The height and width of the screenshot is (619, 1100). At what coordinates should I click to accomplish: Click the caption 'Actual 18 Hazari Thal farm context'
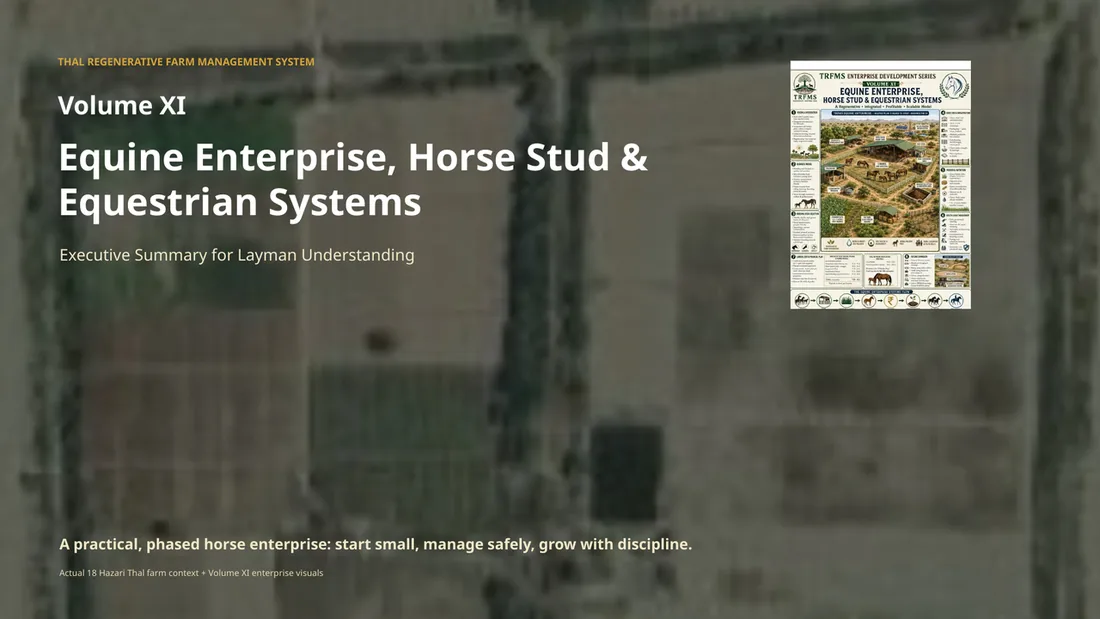[191, 573]
